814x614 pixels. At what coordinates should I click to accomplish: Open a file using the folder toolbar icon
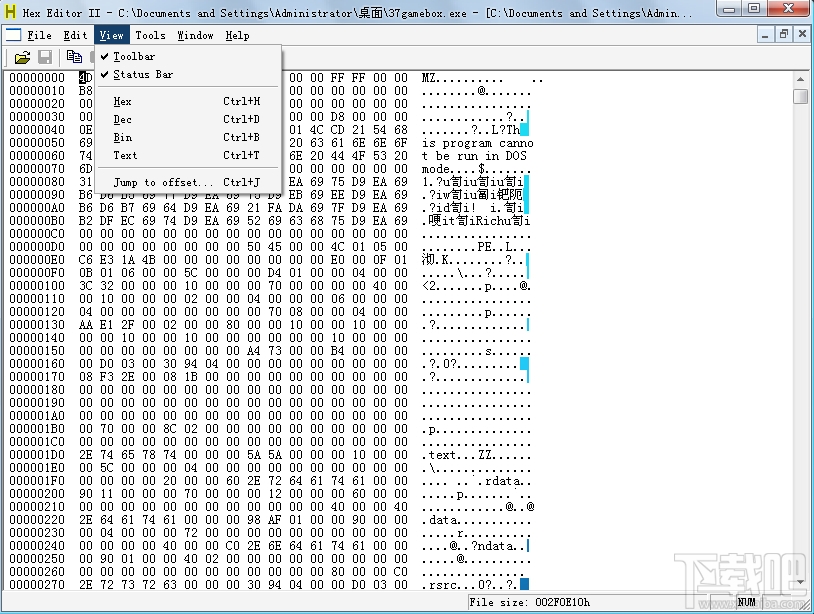coord(23,57)
